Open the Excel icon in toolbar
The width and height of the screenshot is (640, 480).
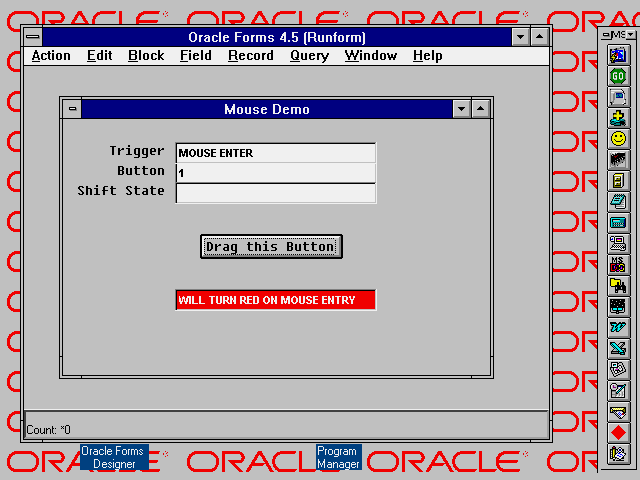[618, 348]
